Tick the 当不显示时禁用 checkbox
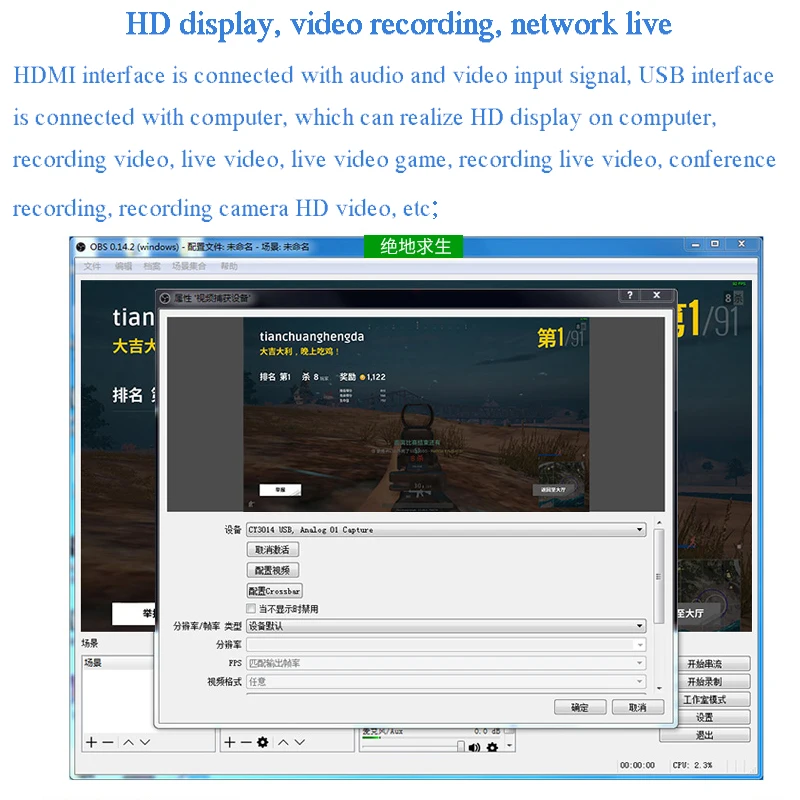The height and width of the screenshot is (800, 800). pos(251,609)
